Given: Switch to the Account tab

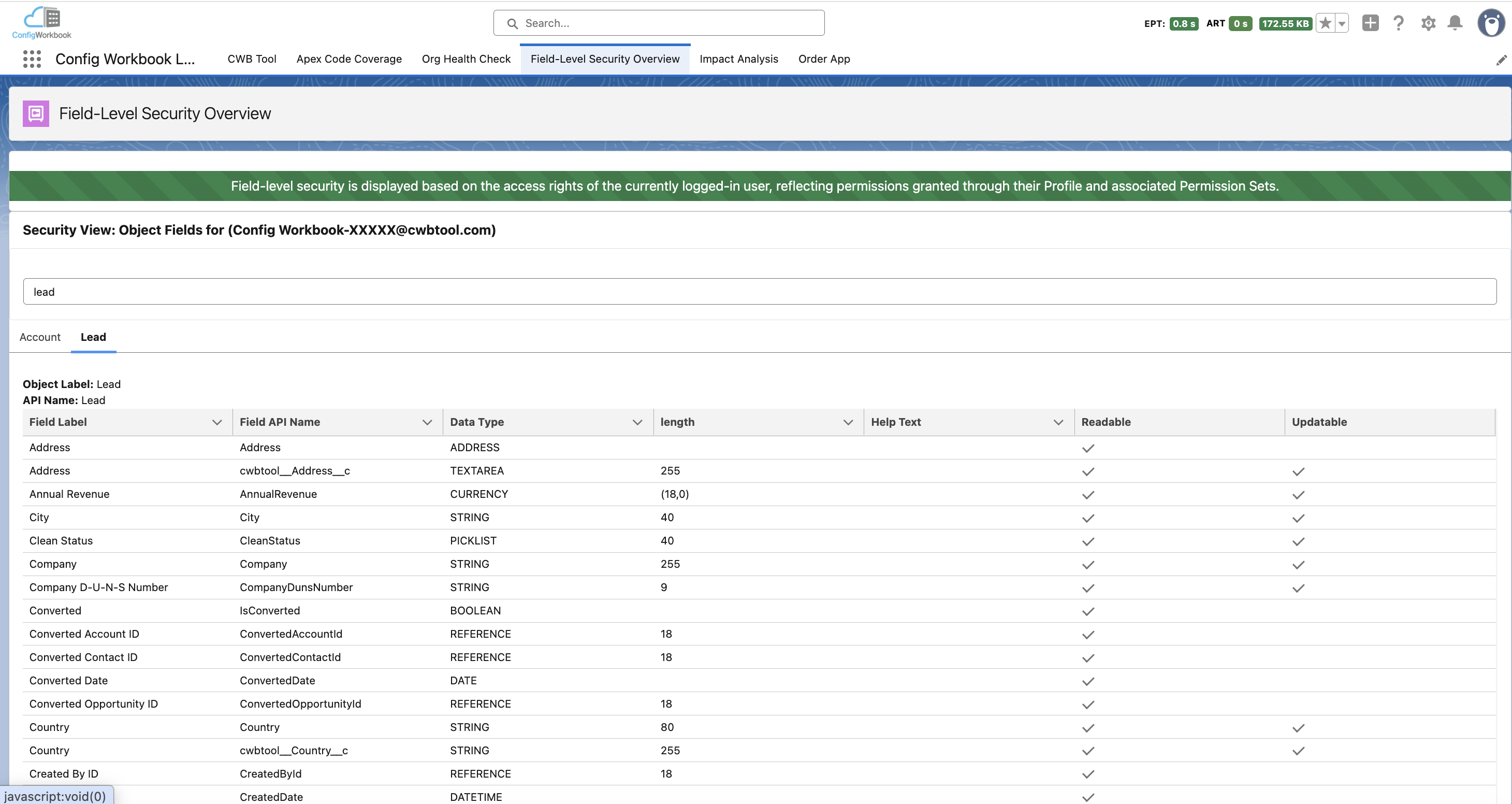Looking at the screenshot, I should pos(40,337).
